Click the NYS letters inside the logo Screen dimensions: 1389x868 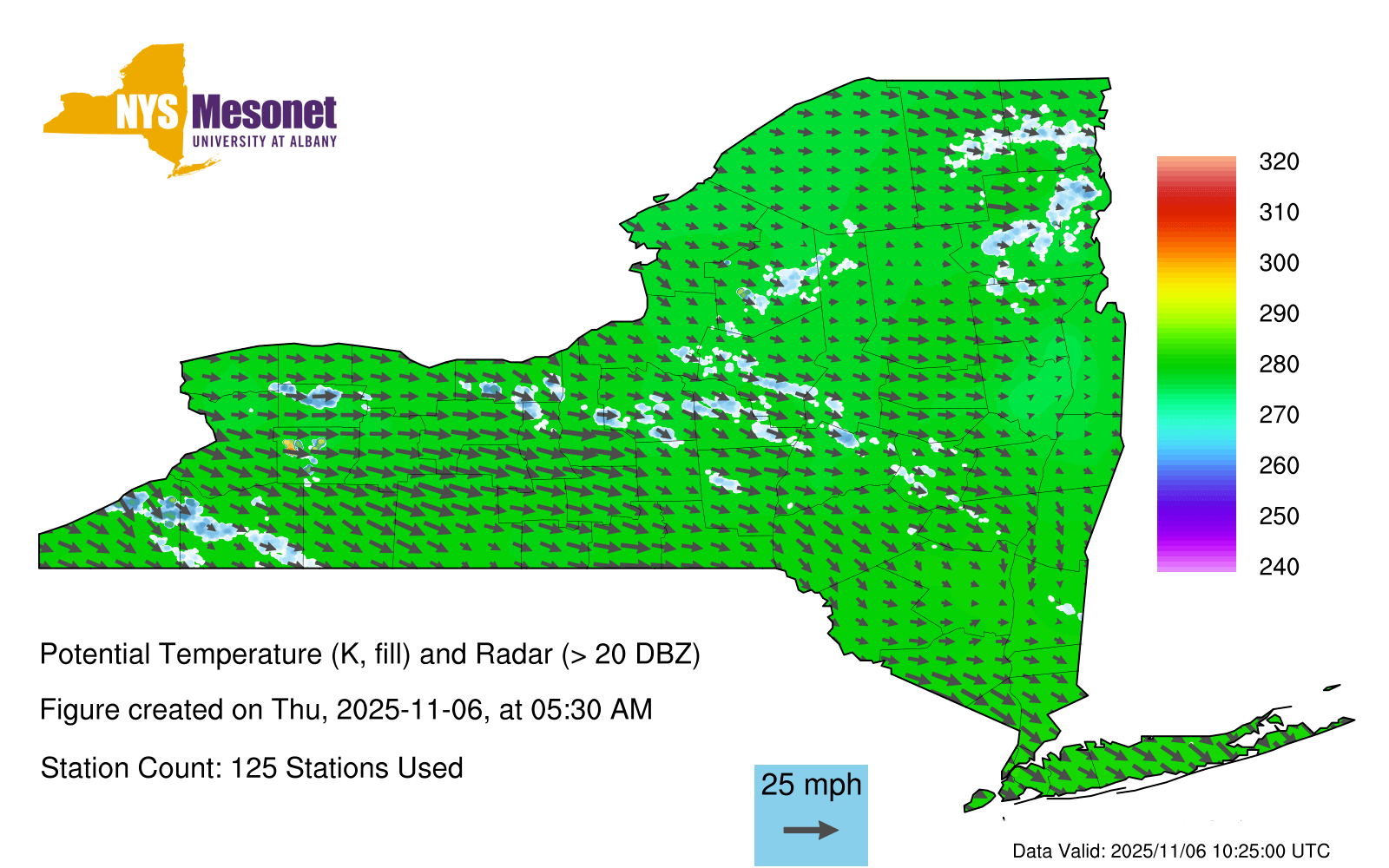click(148, 113)
